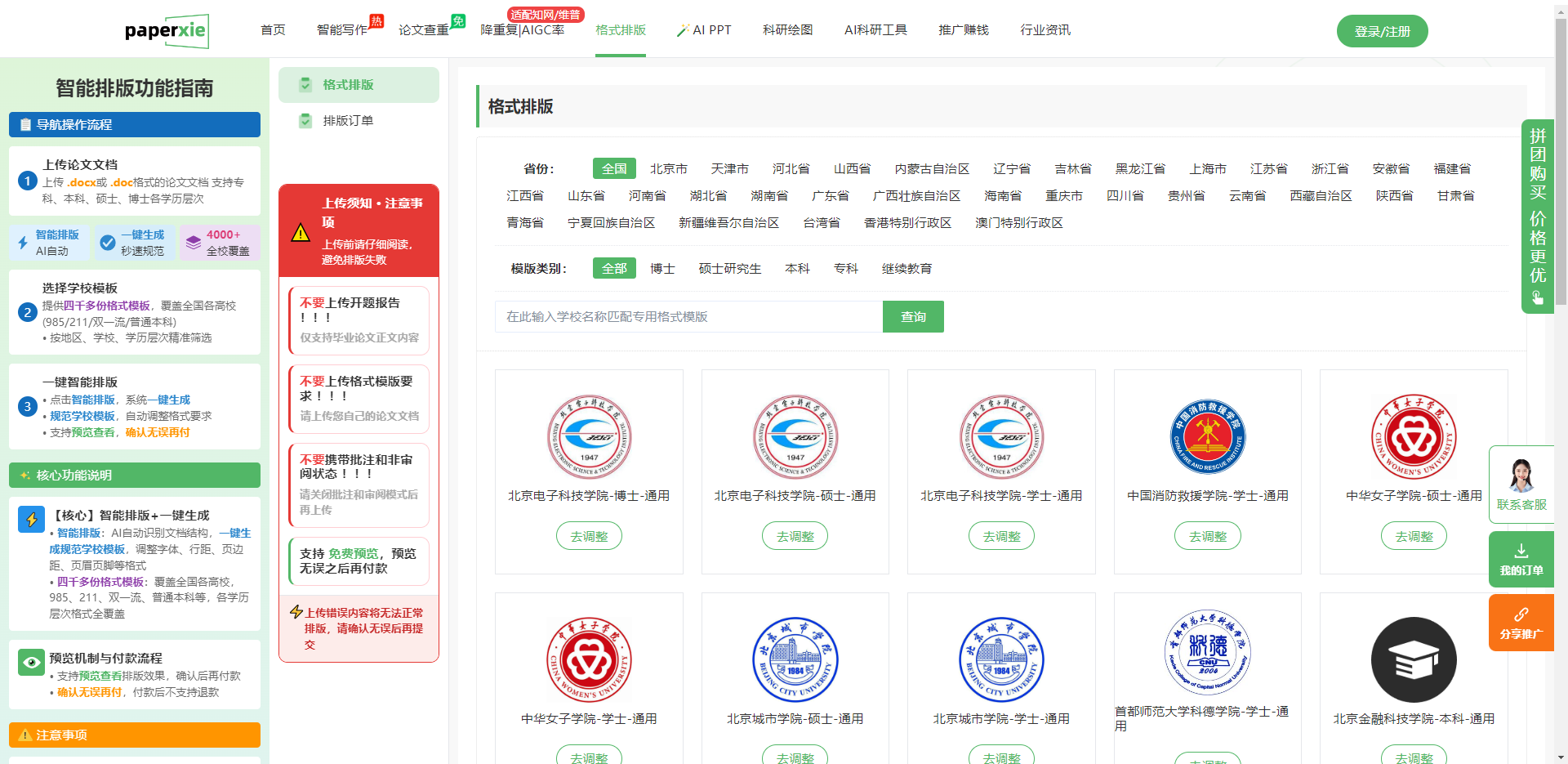Filter by 上海市 province

click(x=1208, y=169)
